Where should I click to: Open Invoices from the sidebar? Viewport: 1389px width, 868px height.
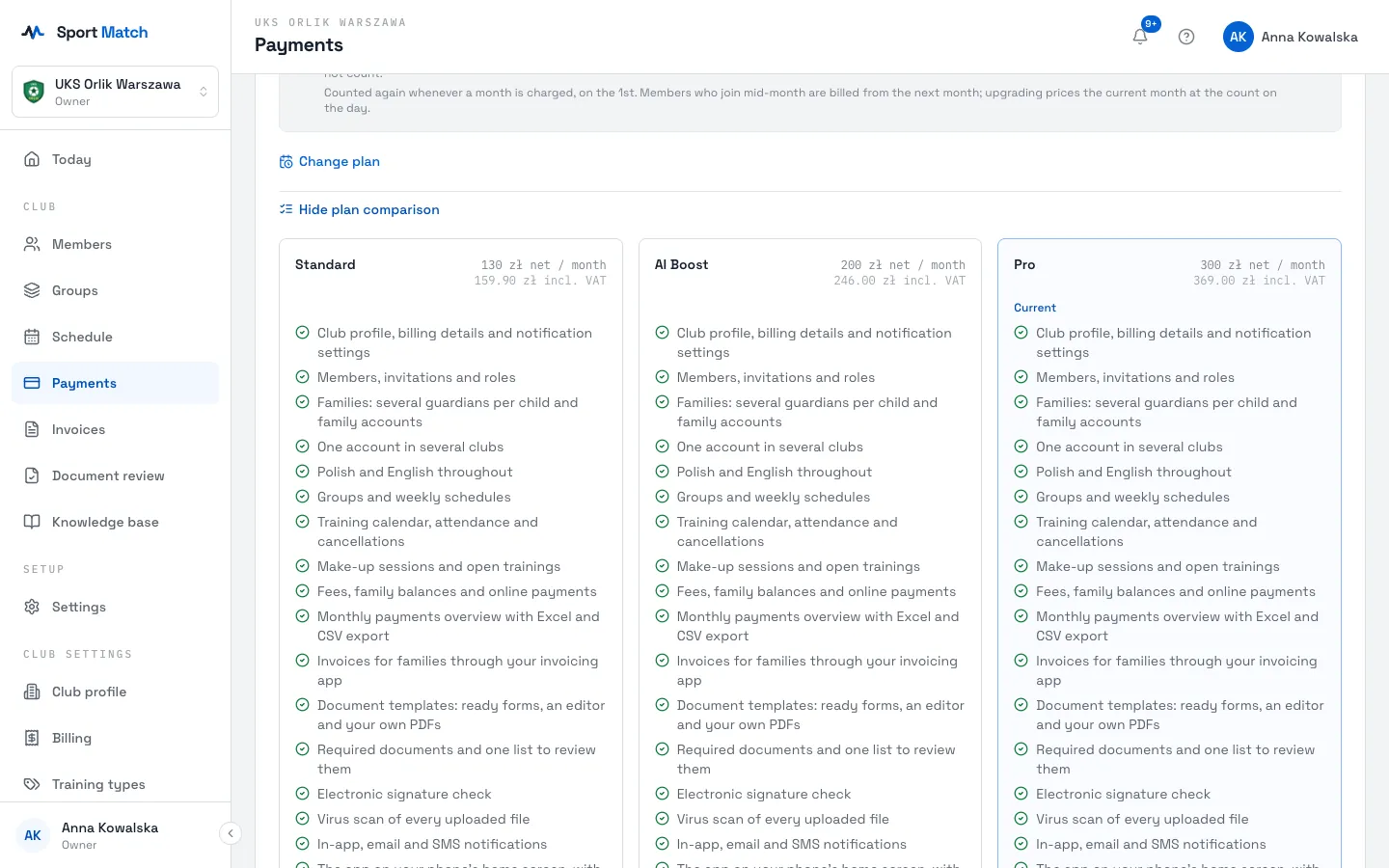point(115,429)
